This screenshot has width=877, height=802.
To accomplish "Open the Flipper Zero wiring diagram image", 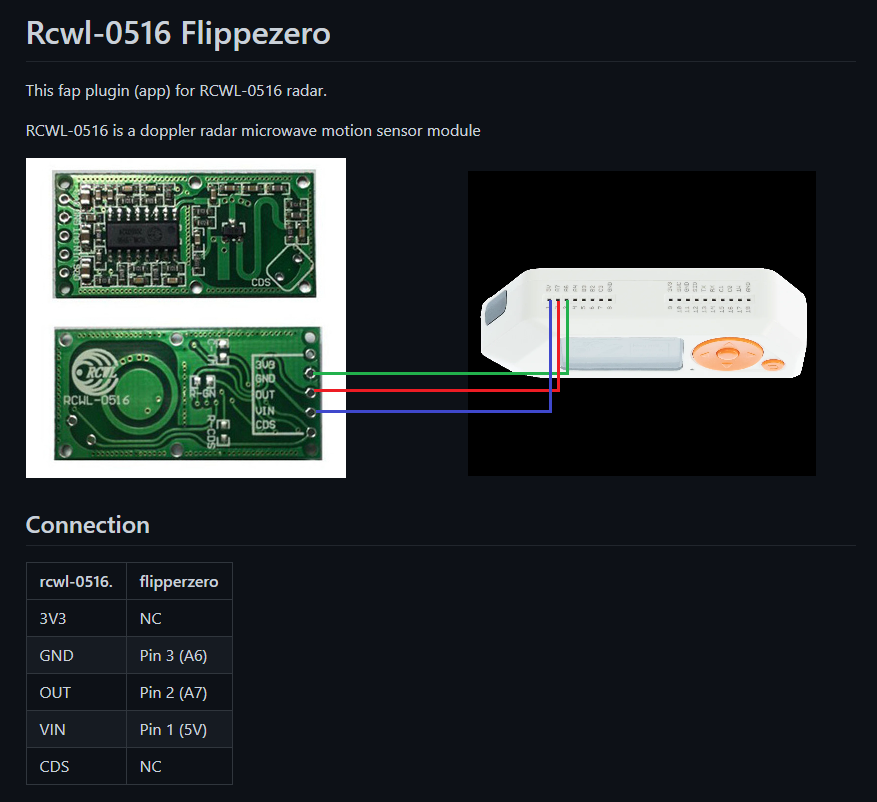I will click(642, 323).
